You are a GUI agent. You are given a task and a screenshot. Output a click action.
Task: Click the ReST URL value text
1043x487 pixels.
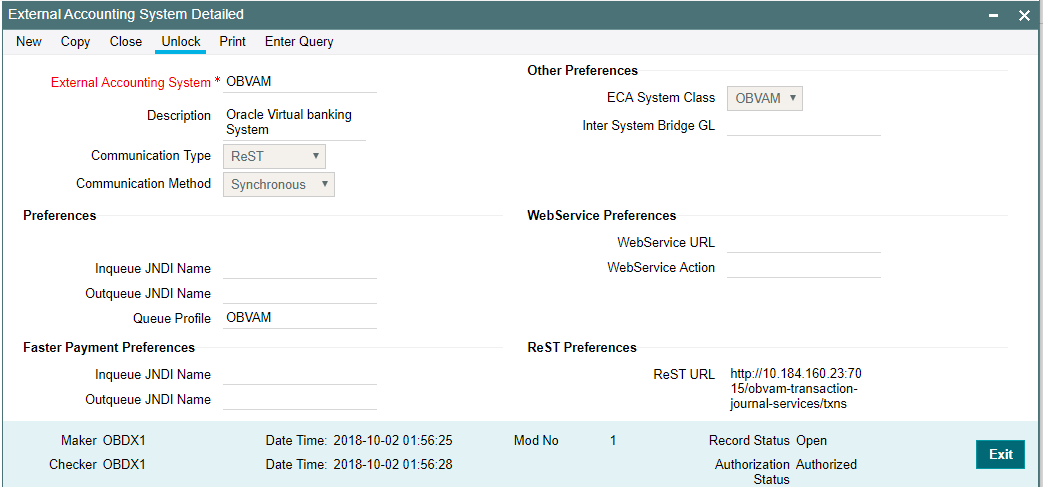[796, 388]
